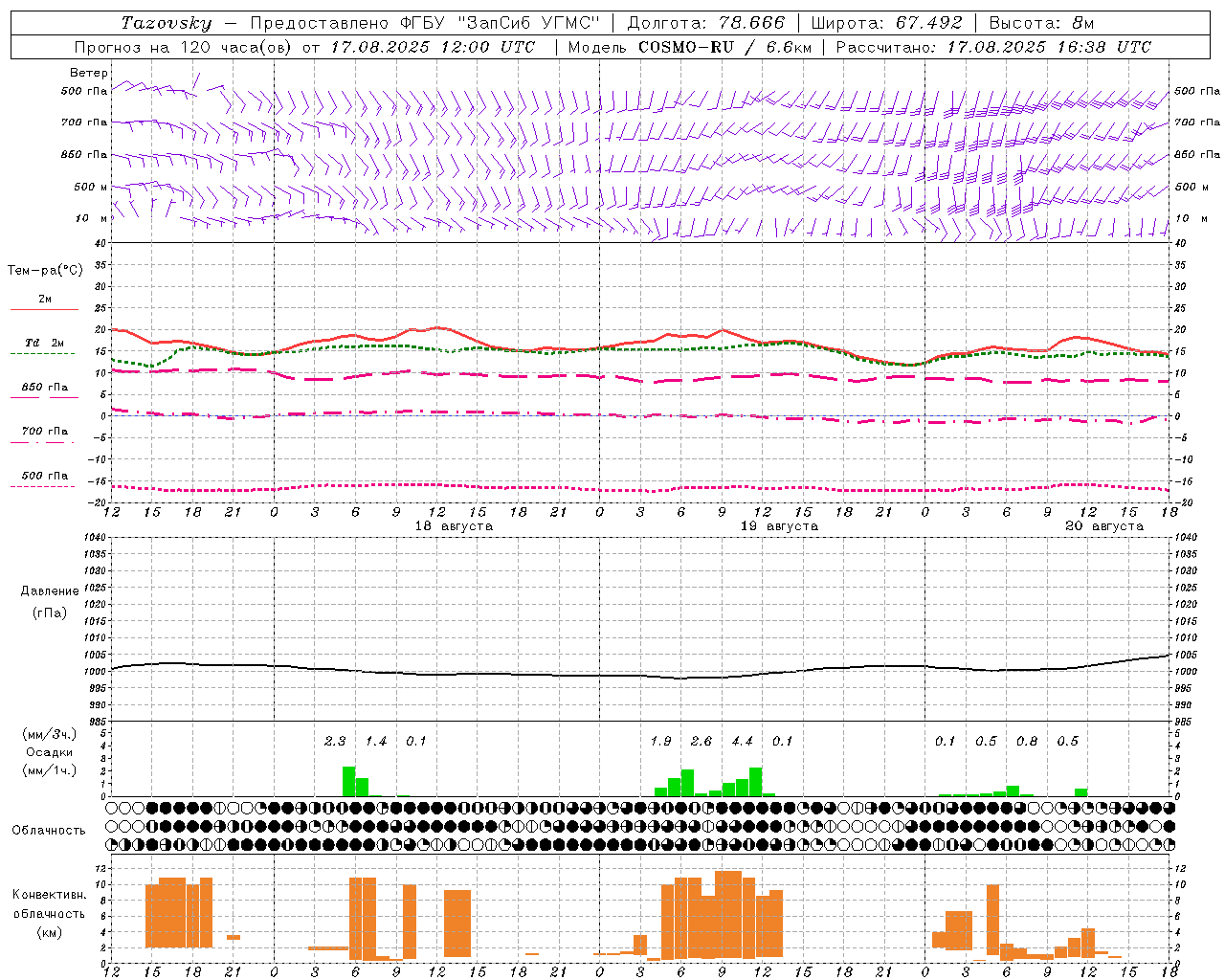Click the longitude value 'Долгота: 78.666'

pyautogui.click(x=706, y=23)
